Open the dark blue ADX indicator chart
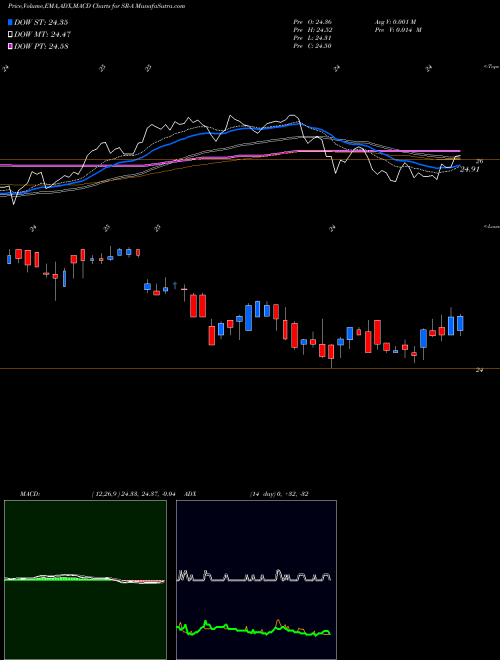The height and width of the screenshot is (660, 500). (256, 580)
